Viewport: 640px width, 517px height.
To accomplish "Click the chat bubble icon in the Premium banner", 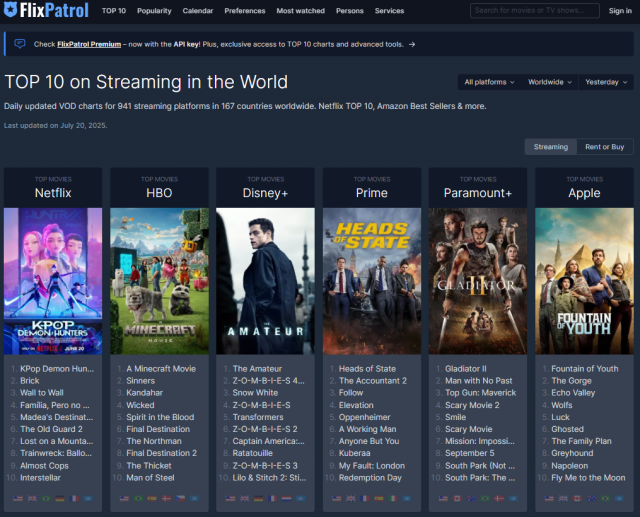I will coord(20,44).
